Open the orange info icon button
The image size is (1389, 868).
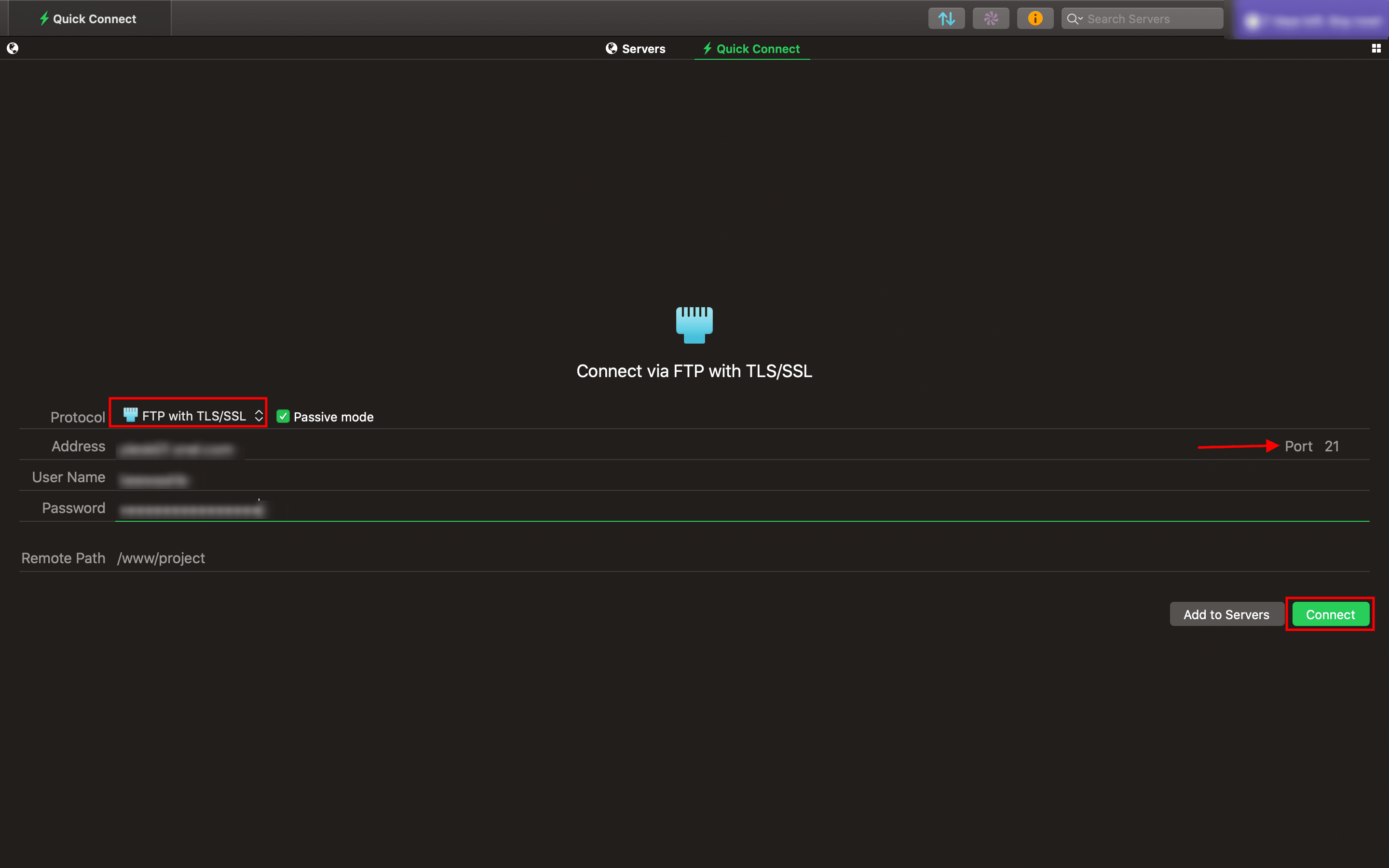click(1035, 19)
